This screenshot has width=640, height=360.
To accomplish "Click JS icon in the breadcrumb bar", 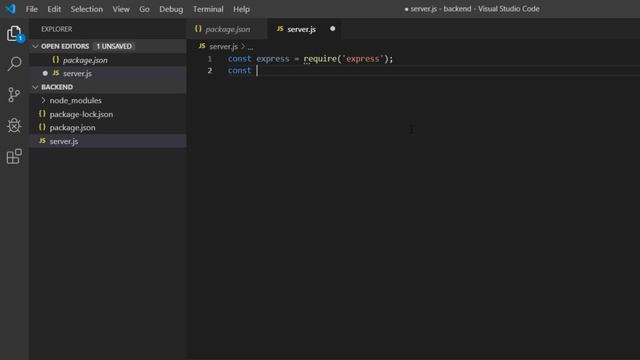I will coord(202,46).
